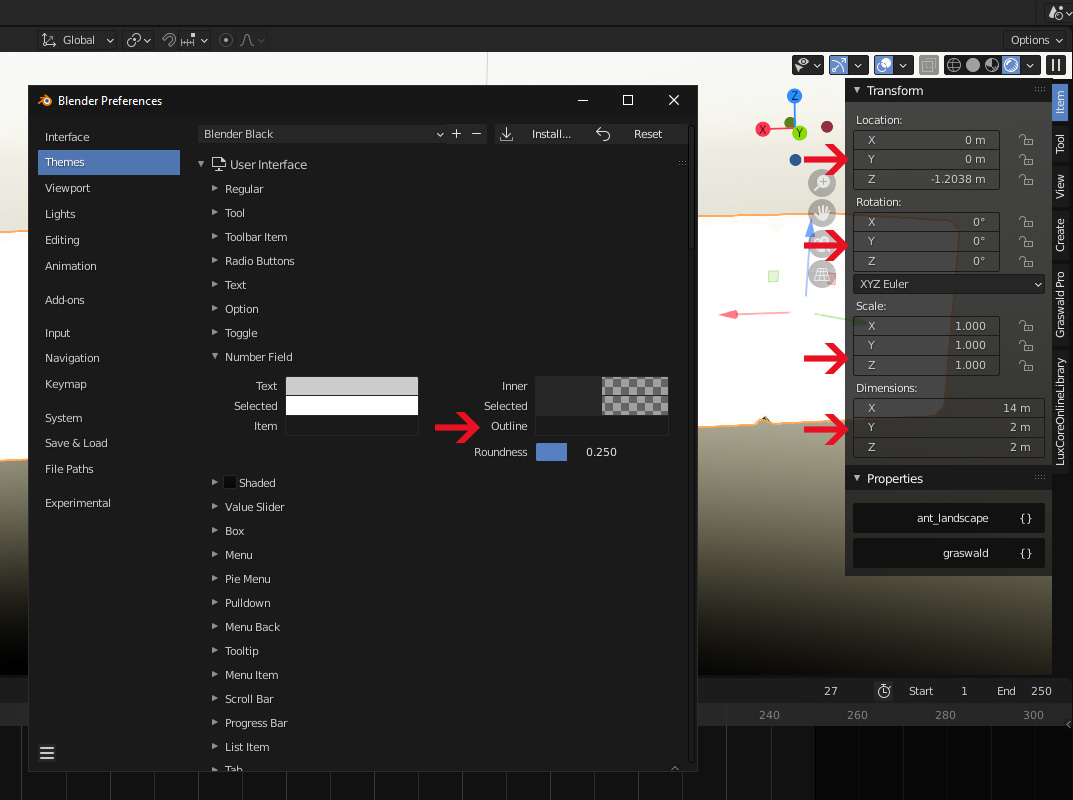Open selectability and visibility eye menu

[x=807, y=65]
